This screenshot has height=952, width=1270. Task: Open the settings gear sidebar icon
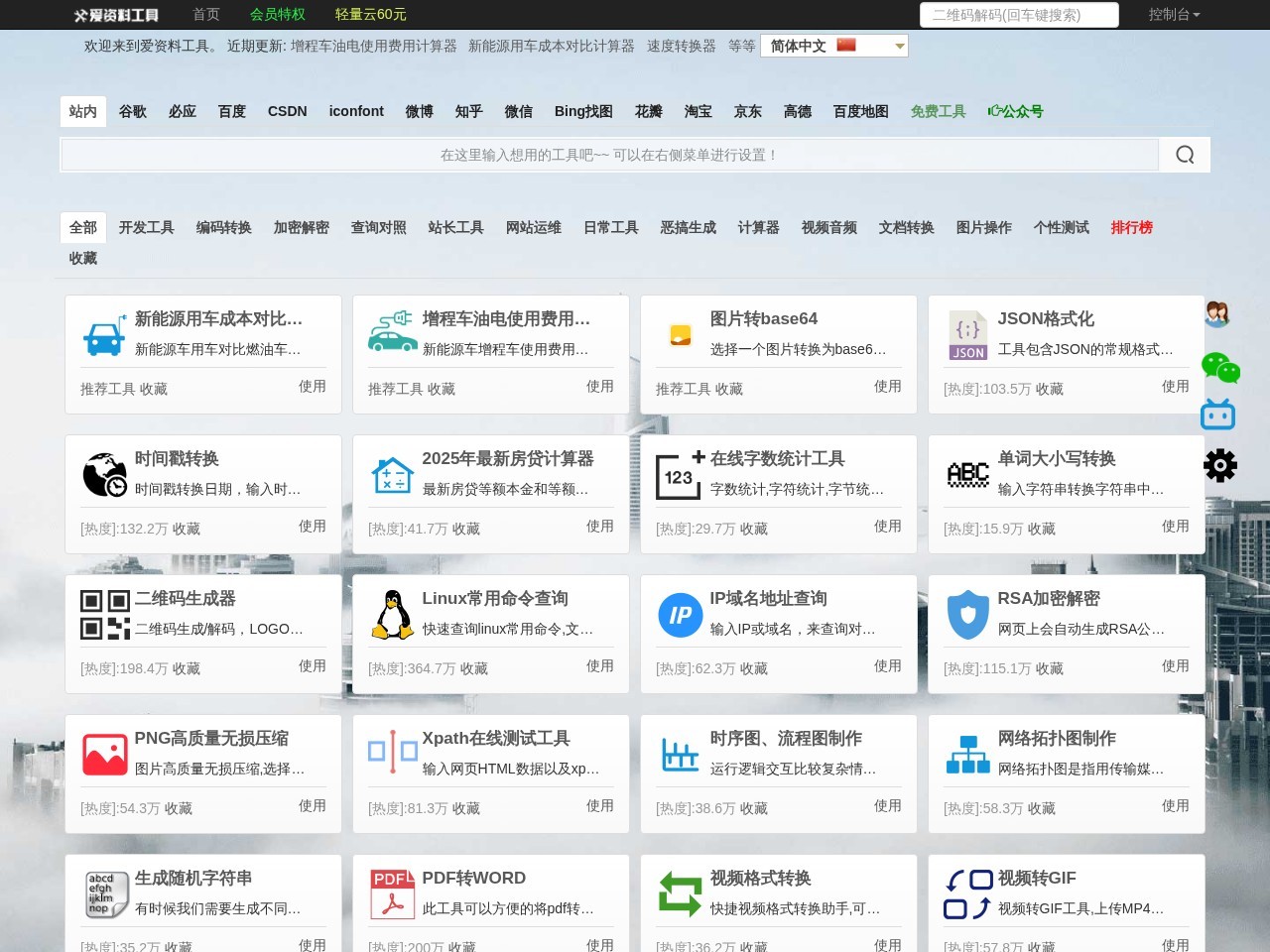(x=1220, y=465)
